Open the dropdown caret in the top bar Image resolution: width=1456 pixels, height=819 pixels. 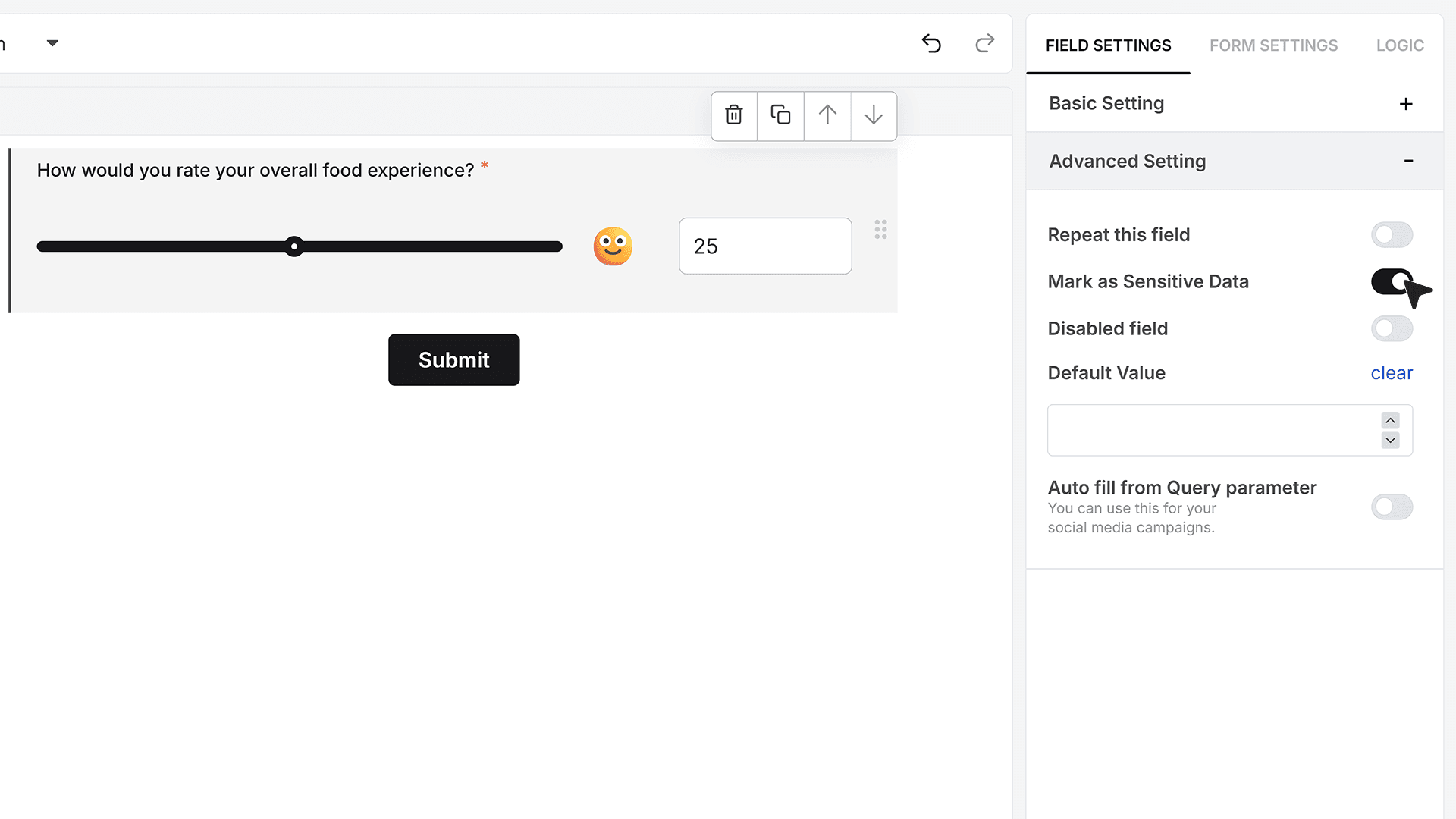(x=52, y=43)
